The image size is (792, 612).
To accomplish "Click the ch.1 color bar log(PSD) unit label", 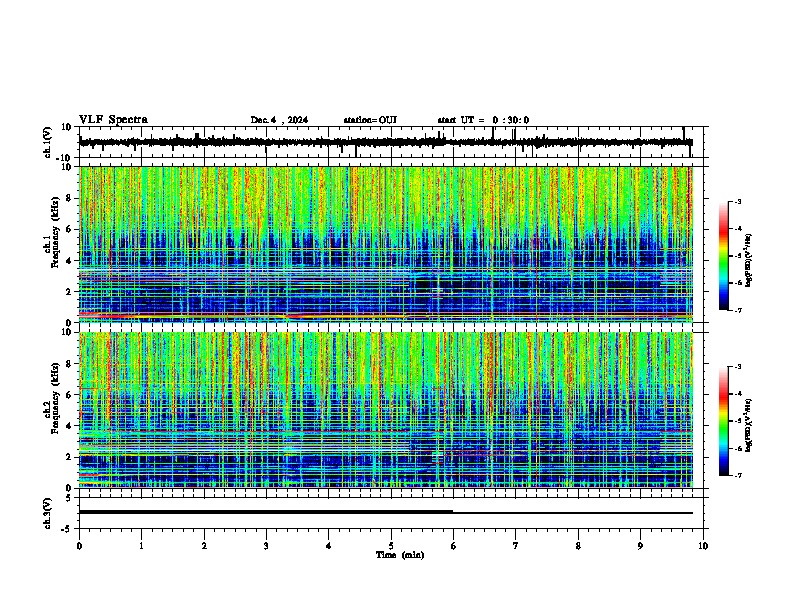I will pyautogui.click(x=749, y=260).
